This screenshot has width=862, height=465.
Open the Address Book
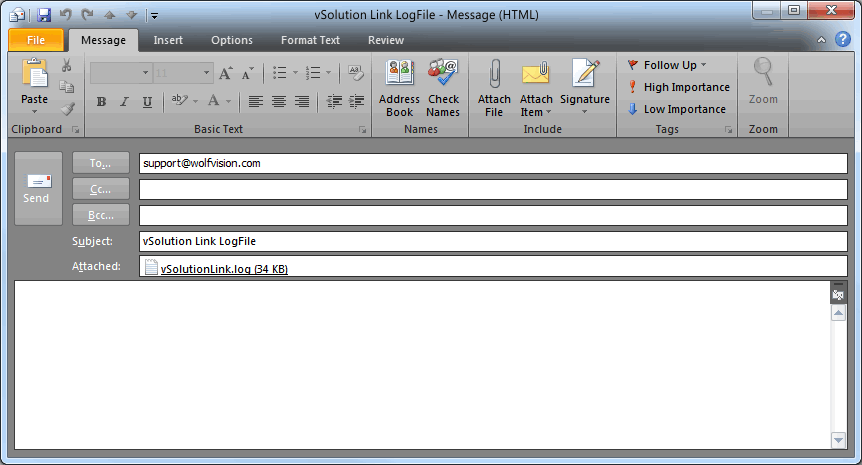pos(400,88)
